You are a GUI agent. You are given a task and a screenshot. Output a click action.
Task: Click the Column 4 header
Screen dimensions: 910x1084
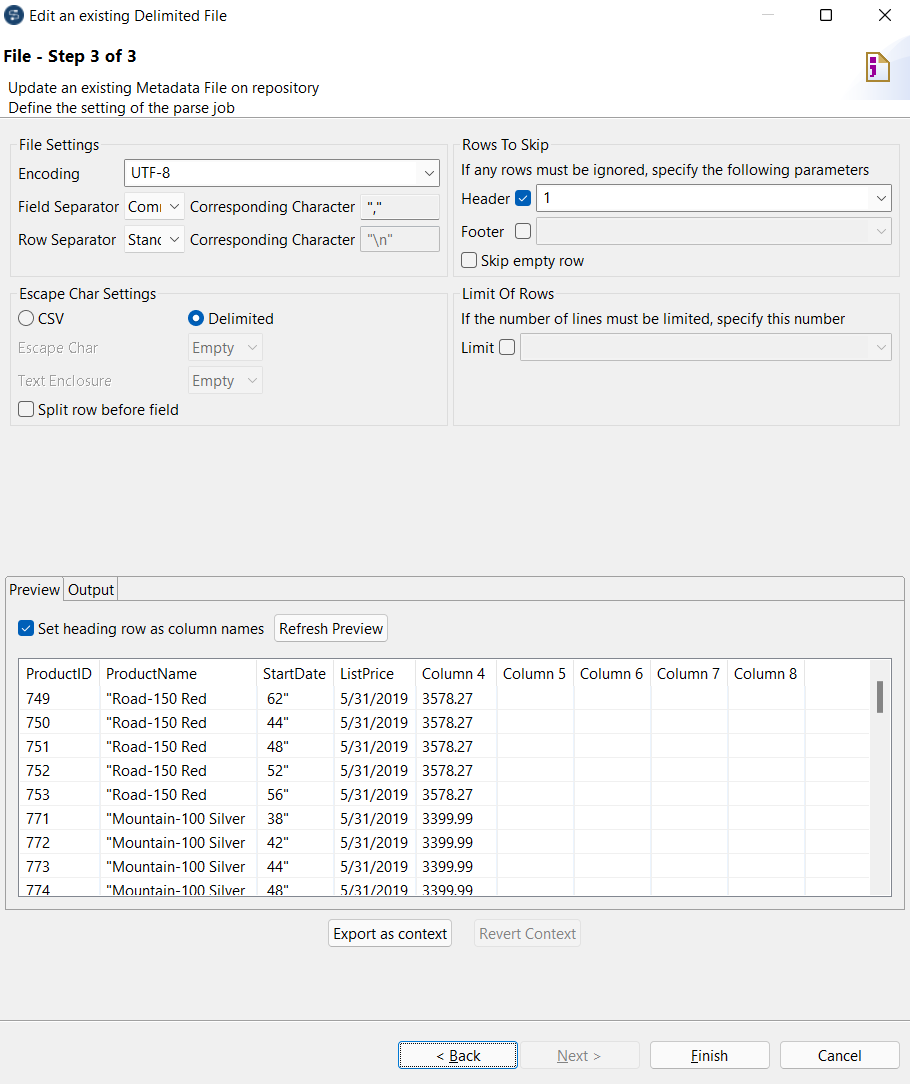point(456,673)
